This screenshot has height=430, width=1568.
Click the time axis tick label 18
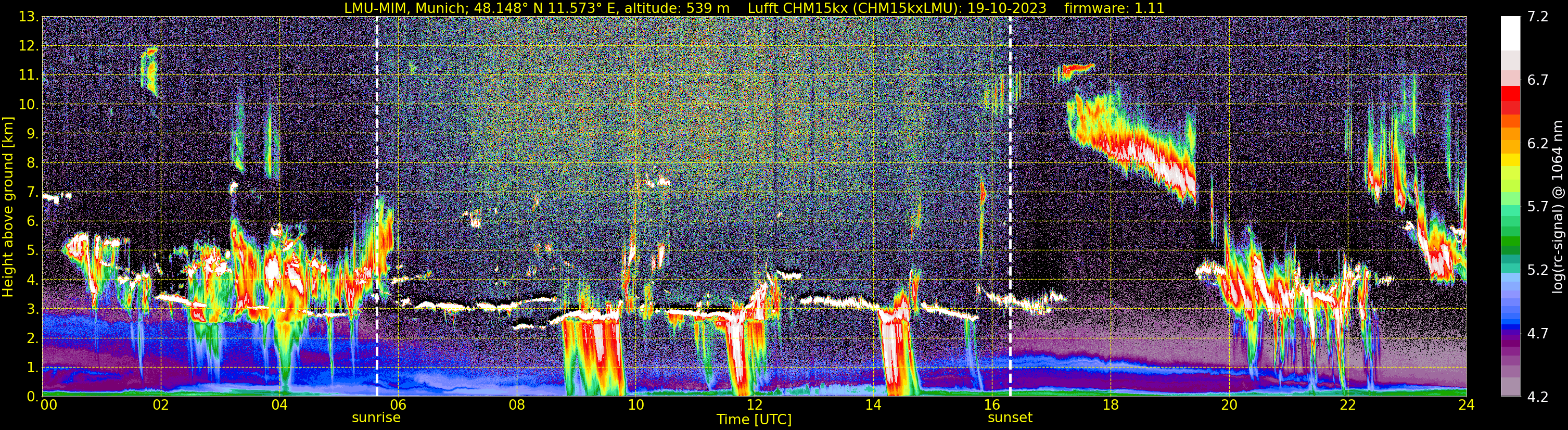tap(1110, 405)
